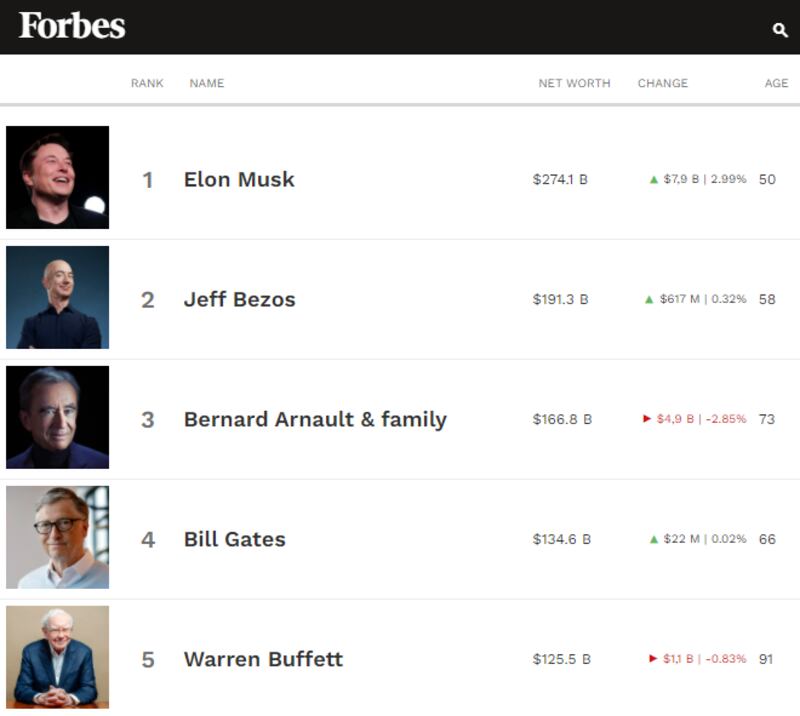
Task: Select Bernard Arnault & family name
Action: tap(315, 419)
